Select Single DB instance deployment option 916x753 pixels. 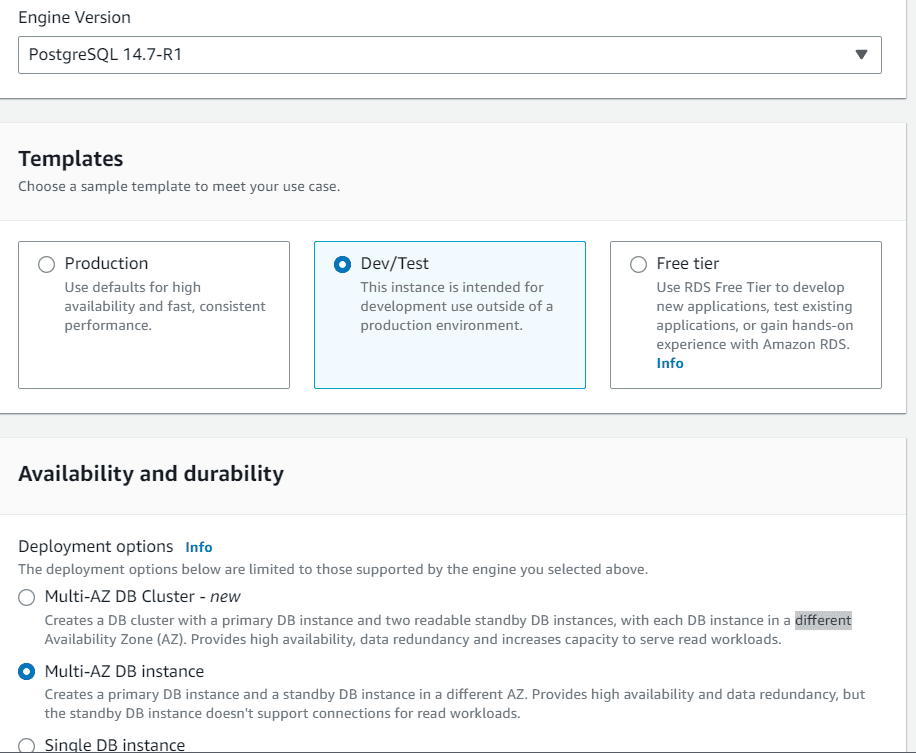click(26, 745)
